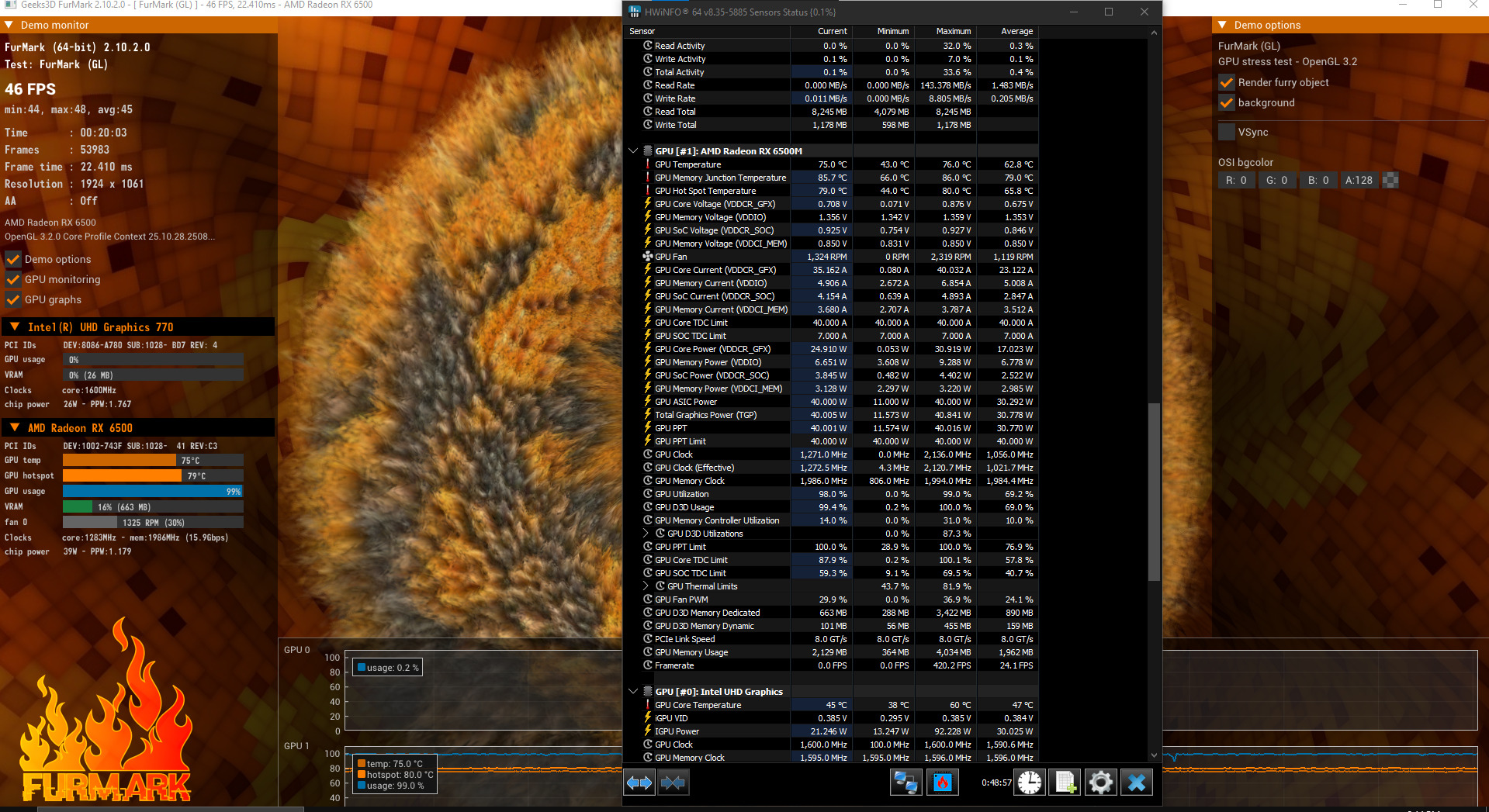Viewport: 1489px width, 812px height.
Task: Uncheck Render furry object
Action: click(x=1227, y=82)
